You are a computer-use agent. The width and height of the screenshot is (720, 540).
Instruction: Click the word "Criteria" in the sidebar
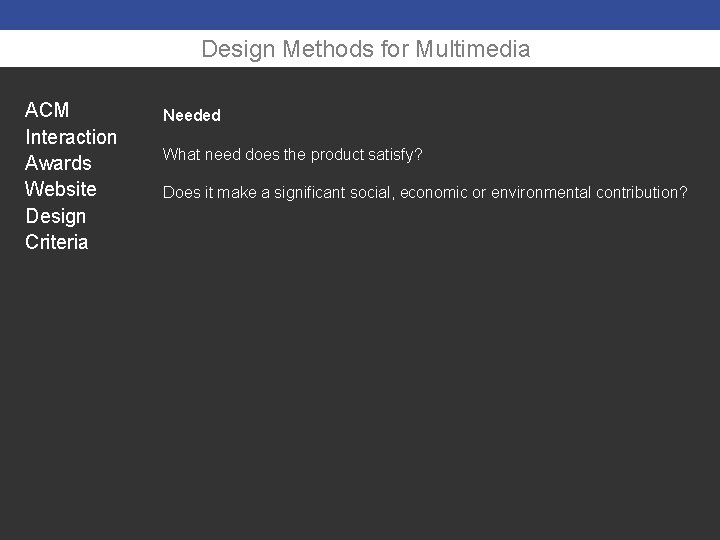click(x=57, y=242)
